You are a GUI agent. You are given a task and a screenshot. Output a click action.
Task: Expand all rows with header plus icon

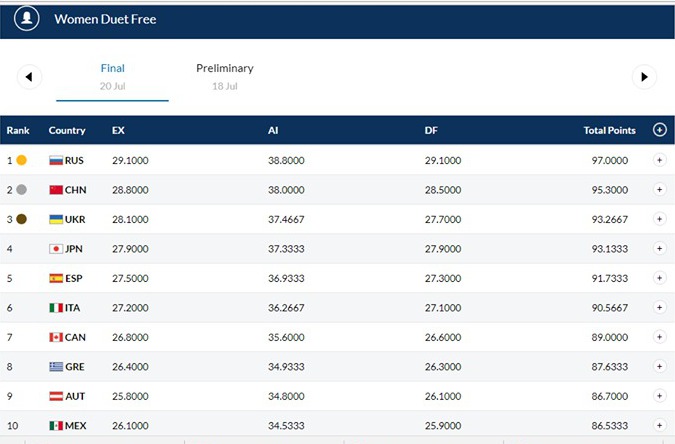coord(659,130)
